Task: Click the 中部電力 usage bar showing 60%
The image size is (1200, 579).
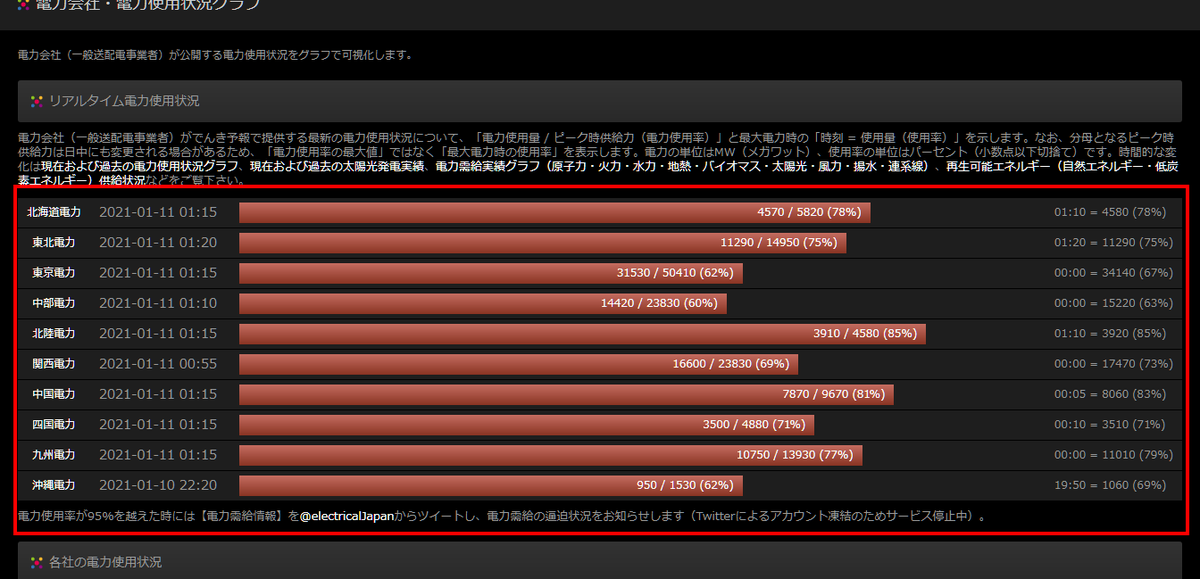Action: click(x=483, y=303)
